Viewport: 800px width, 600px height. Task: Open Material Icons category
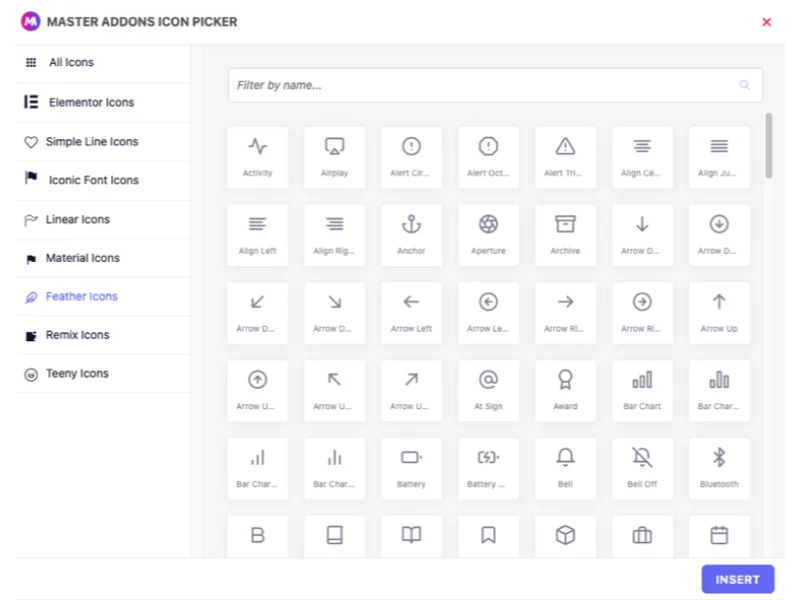coord(104,258)
